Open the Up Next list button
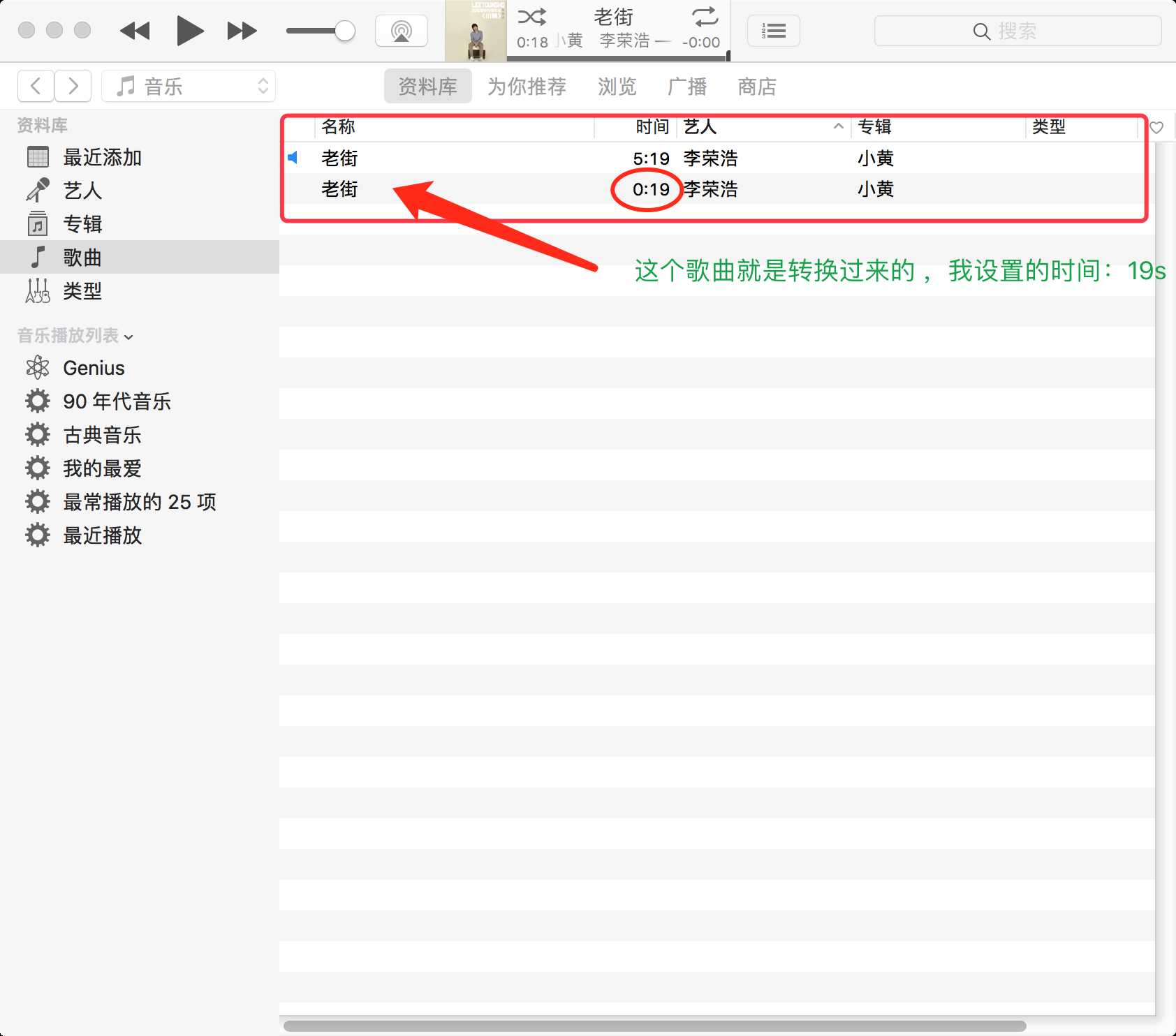Screen dimensions: 1176x1036 click(774, 31)
